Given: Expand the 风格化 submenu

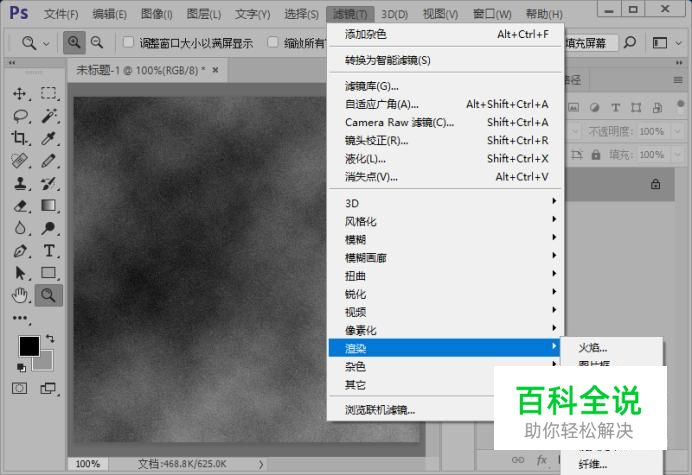Looking at the screenshot, I should [445, 221].
